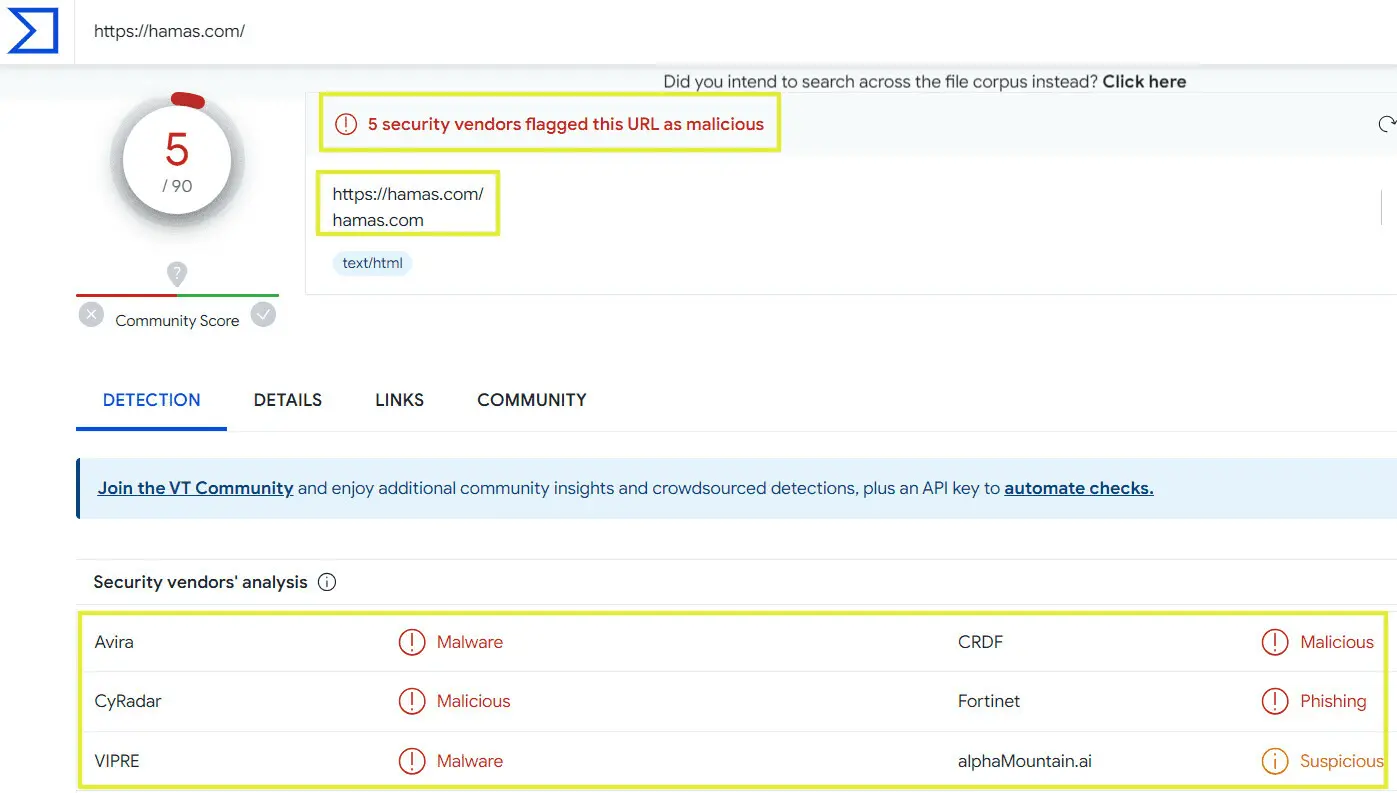This screenshot has width=1397, height=793.
Task: Vote positive with the checkmark community score button
Action: [x=263, y=315]
